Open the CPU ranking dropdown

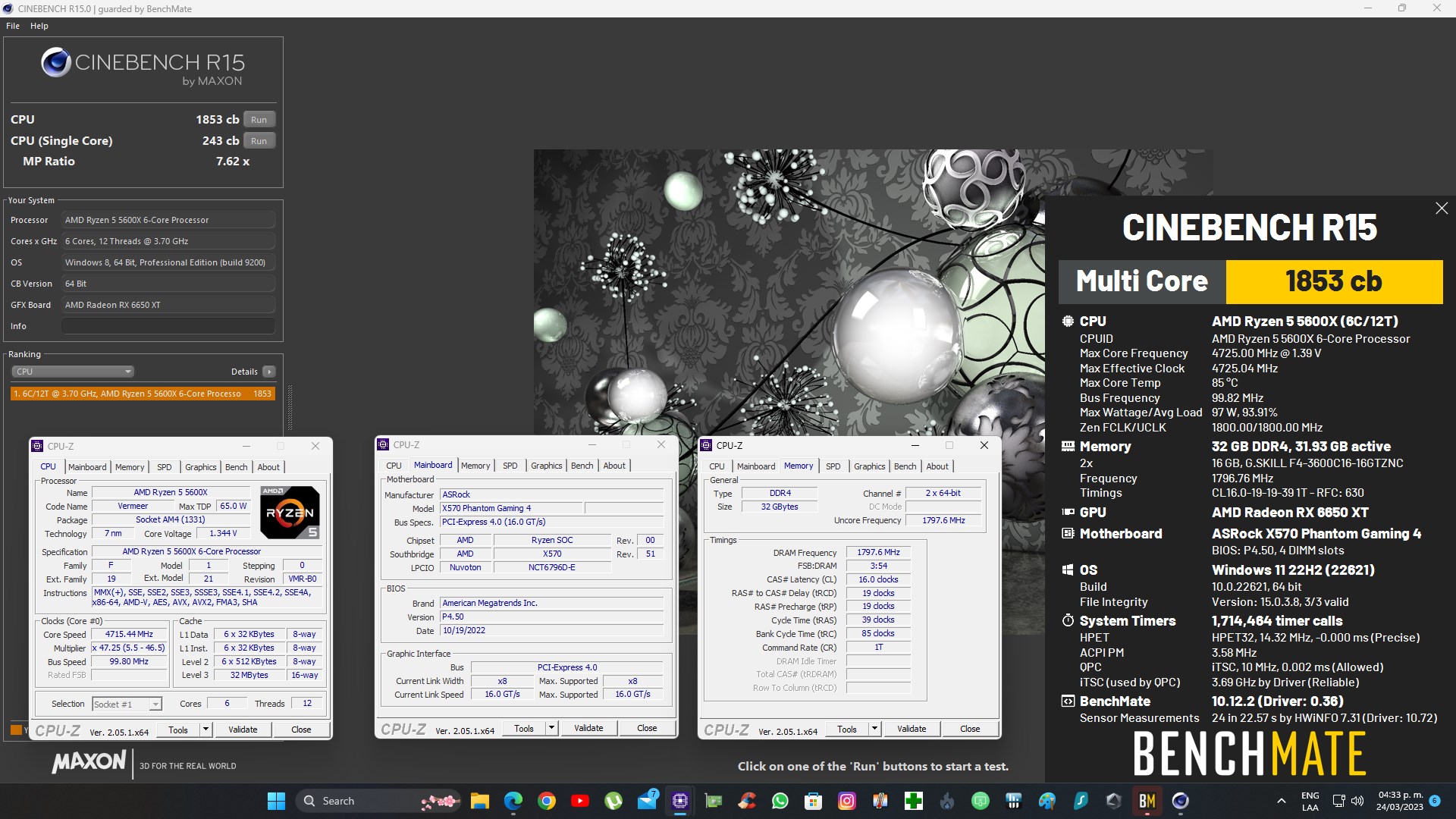click(73, 372)
